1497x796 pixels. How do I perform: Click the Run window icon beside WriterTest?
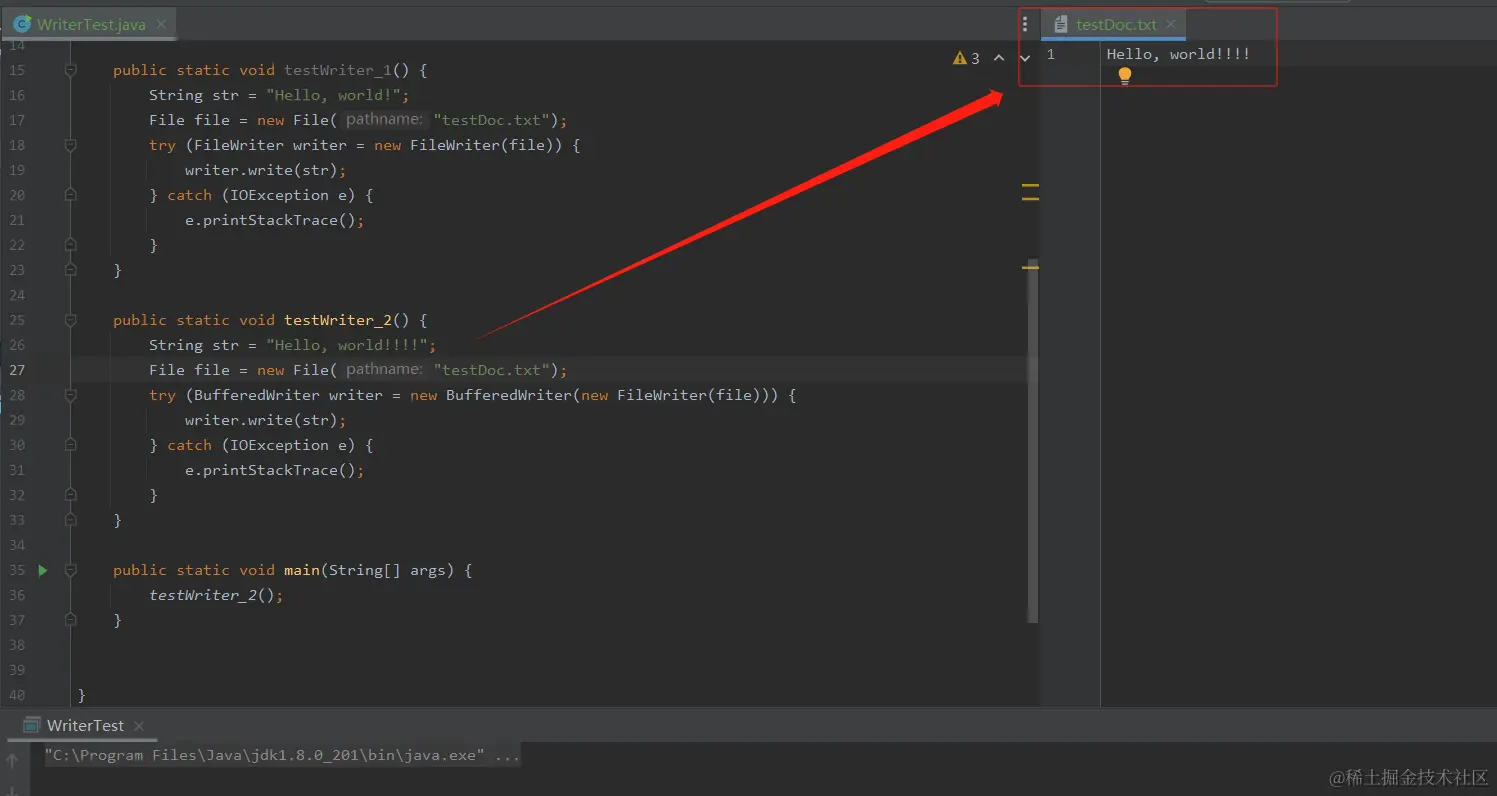pos(33,725)
